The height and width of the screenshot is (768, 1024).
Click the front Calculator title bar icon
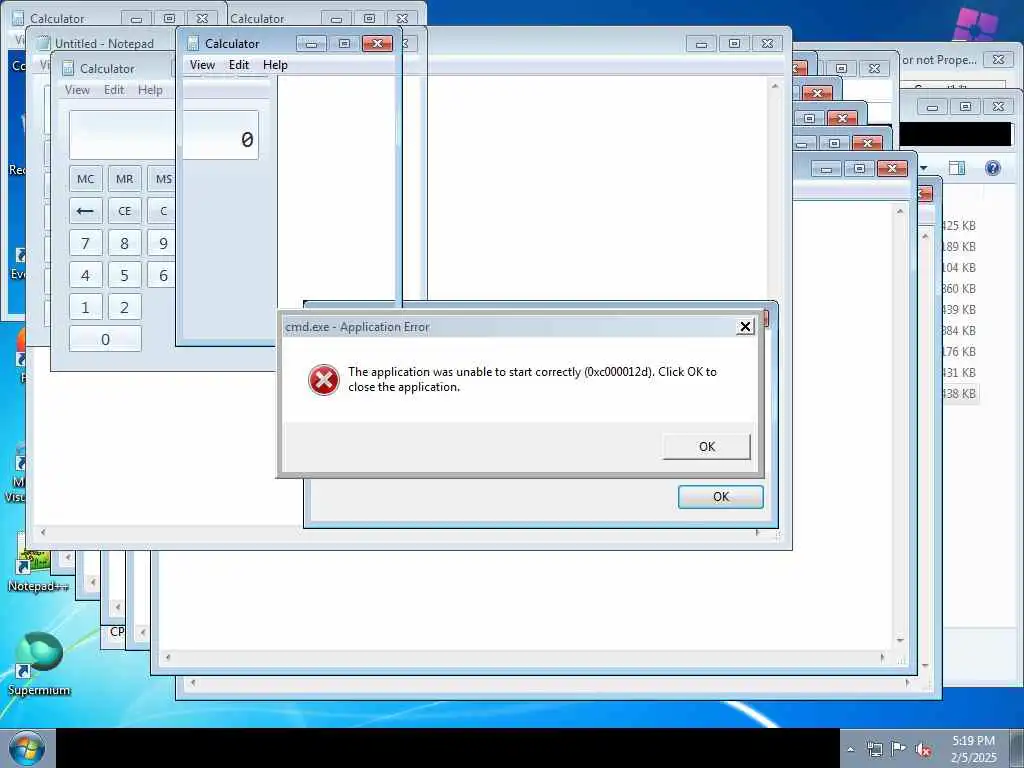point(193,44)
